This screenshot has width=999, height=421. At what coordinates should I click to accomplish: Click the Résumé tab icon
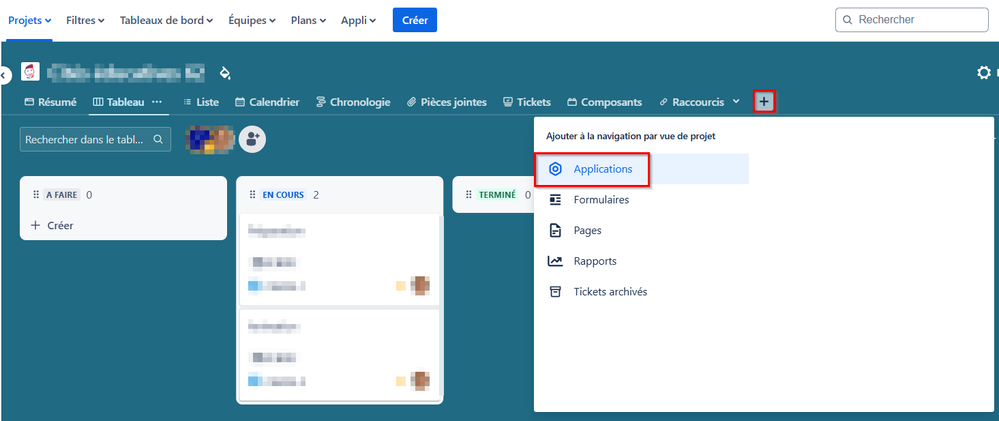tap(29, 102)
